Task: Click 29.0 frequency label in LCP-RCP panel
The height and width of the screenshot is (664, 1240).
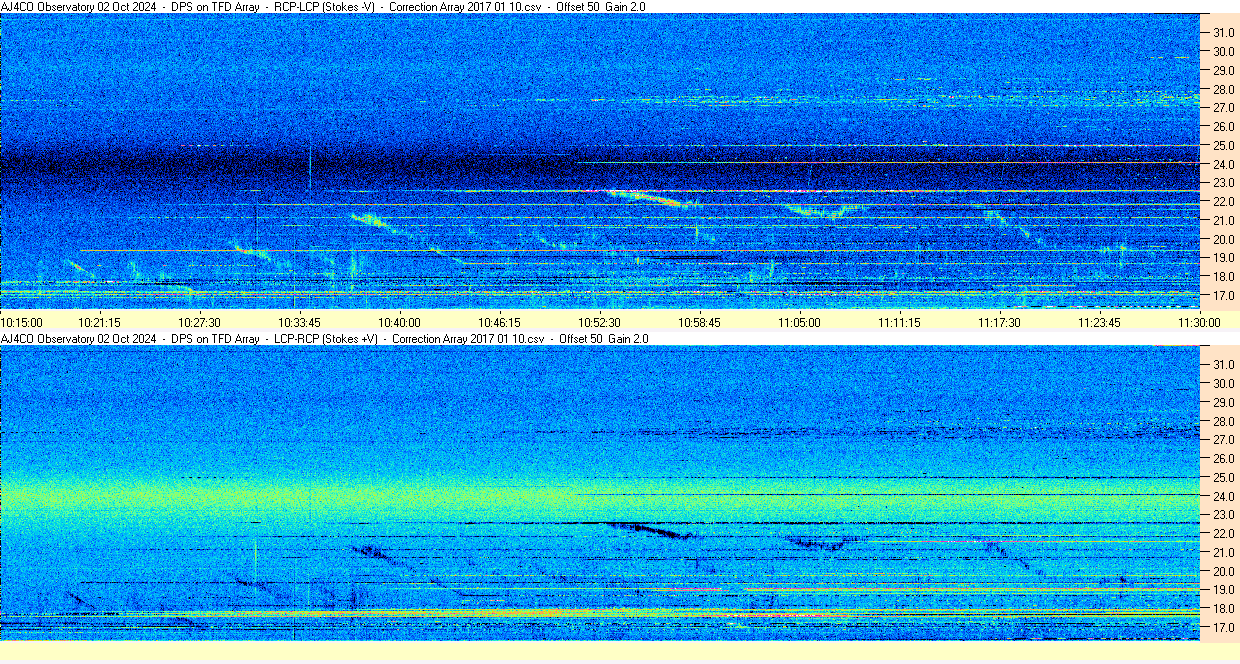Action: coord(1224,401)
